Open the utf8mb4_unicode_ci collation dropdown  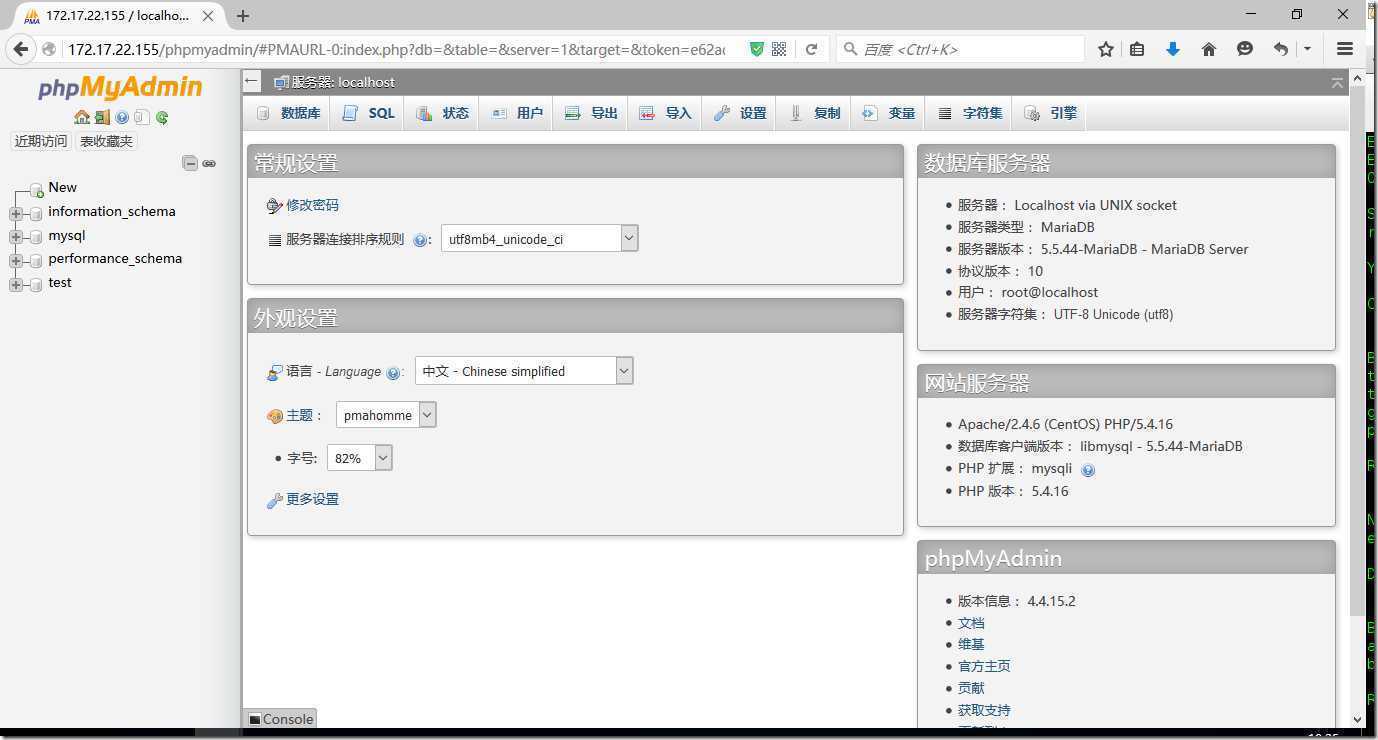coord(539,238)
